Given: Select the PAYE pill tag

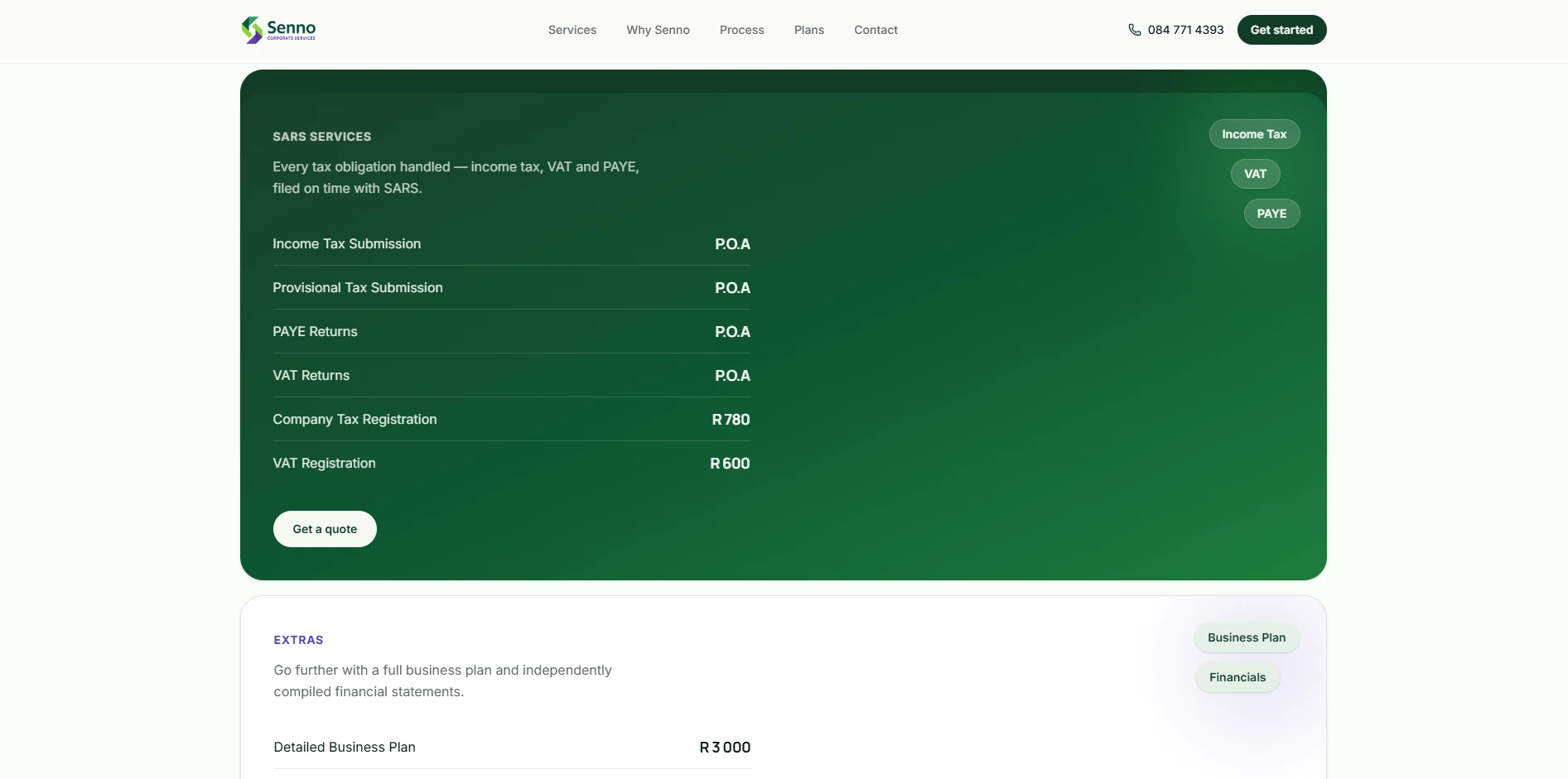Looking at the screenshot, I should pos(1271,214).
